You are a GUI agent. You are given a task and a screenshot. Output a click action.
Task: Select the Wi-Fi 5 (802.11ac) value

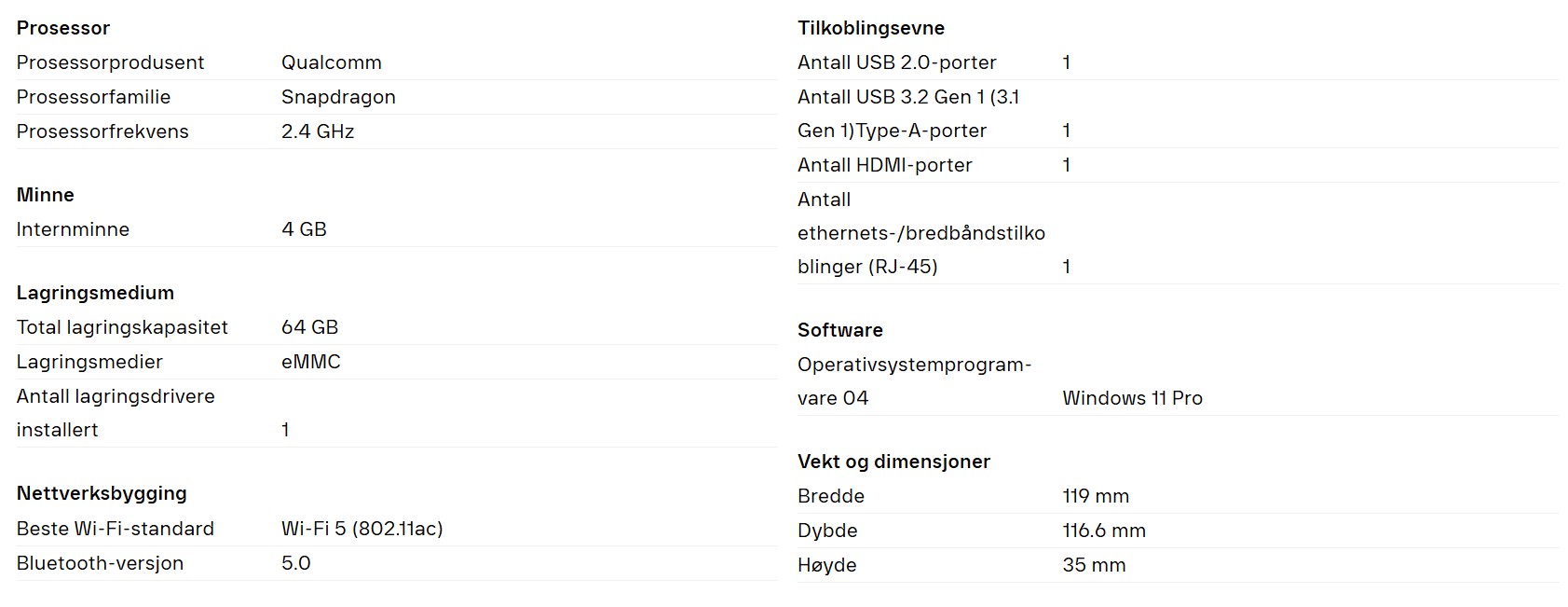point(361,529)
